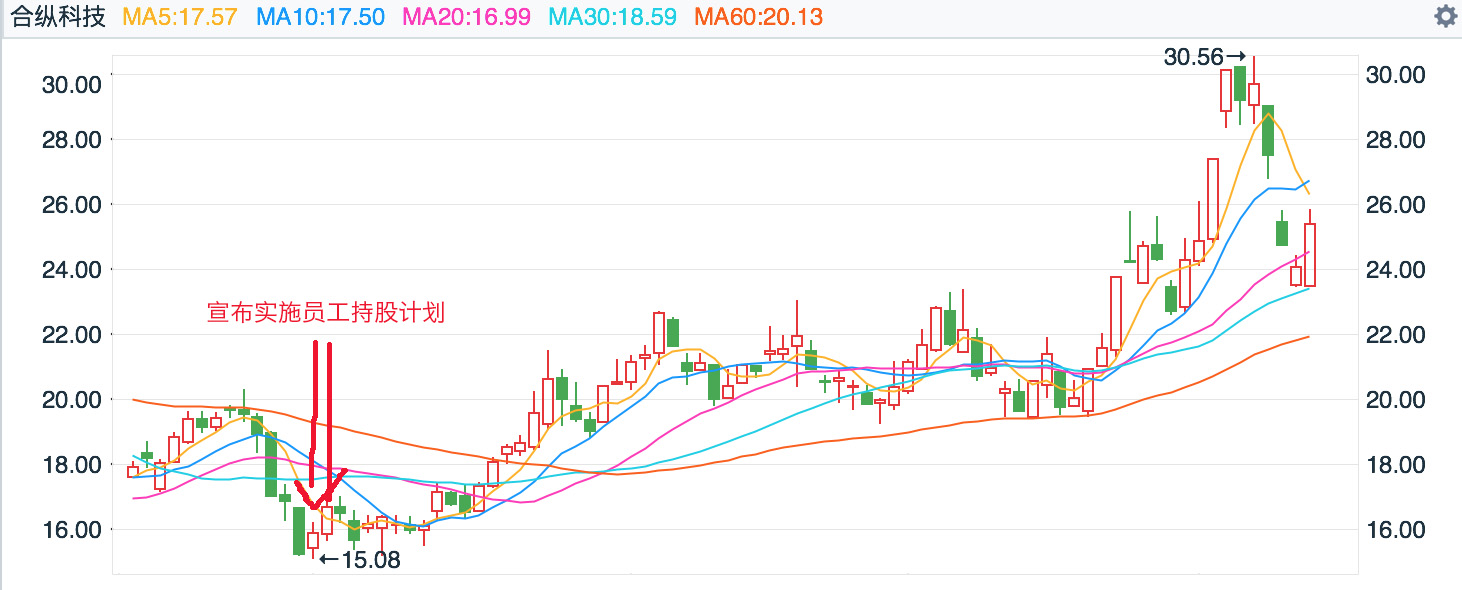
Task: Click the left axis 16.00 label
Action: 71,529
